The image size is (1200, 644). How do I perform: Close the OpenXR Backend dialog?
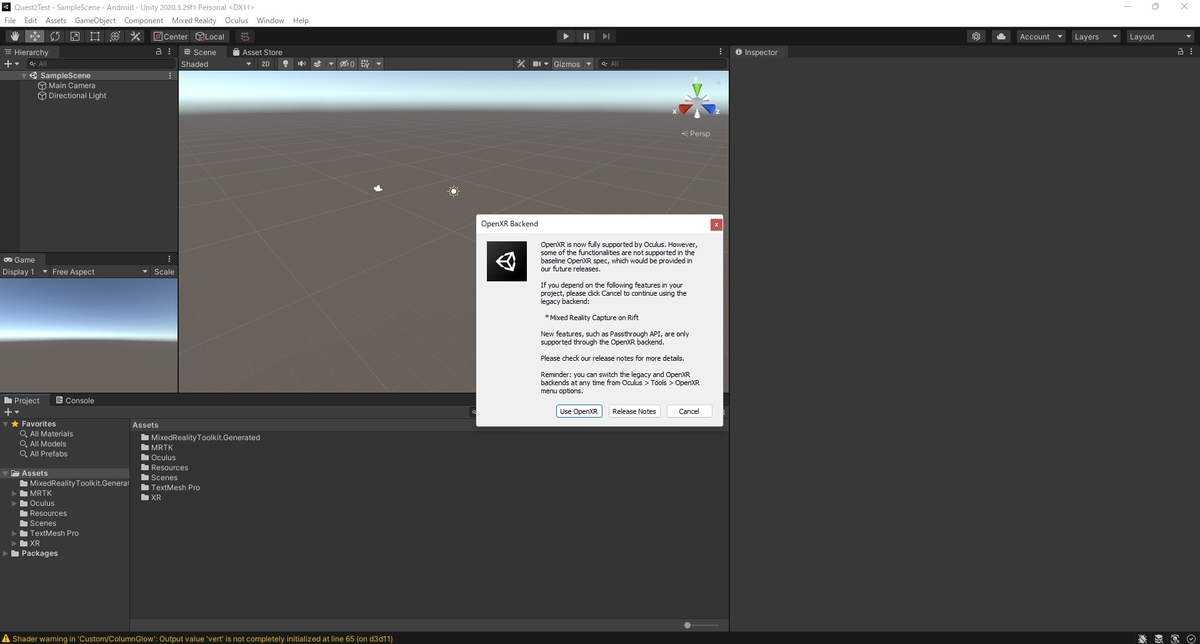tap(716, 224)
